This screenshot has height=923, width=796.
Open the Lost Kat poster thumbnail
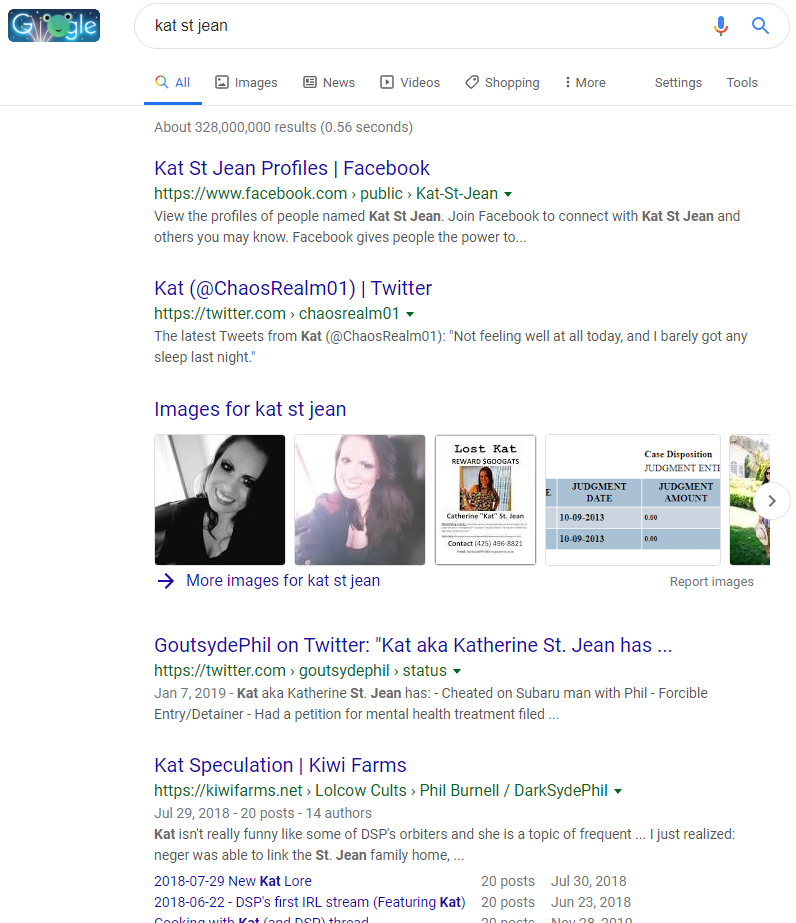(485, 500)
